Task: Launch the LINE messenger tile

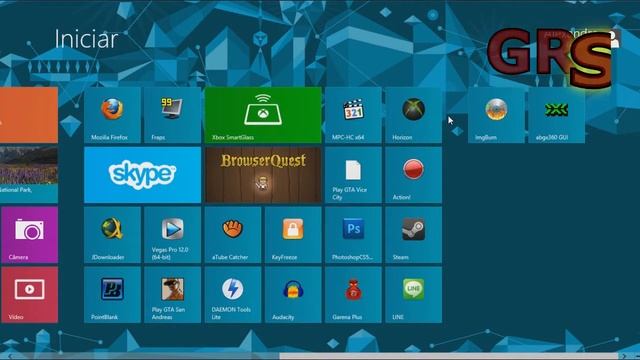Action: click(413, 295)
